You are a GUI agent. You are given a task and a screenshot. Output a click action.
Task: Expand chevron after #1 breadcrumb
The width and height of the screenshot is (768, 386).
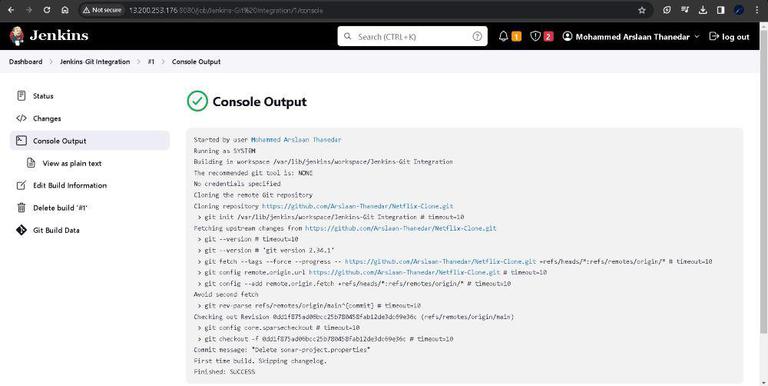click(x=163, y=62)
